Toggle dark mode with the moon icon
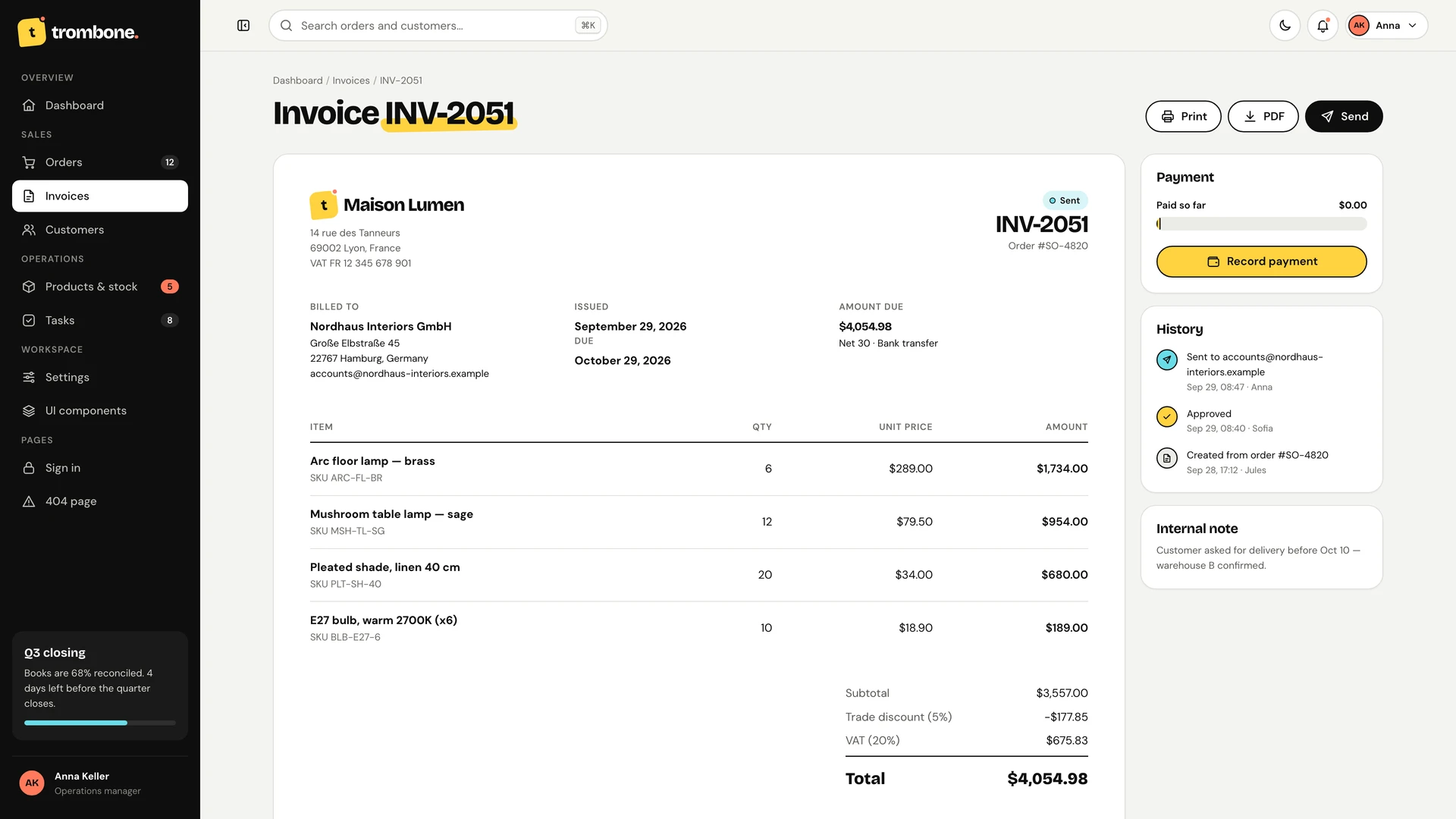The image size is (1456, 819). coord(1285,26)
